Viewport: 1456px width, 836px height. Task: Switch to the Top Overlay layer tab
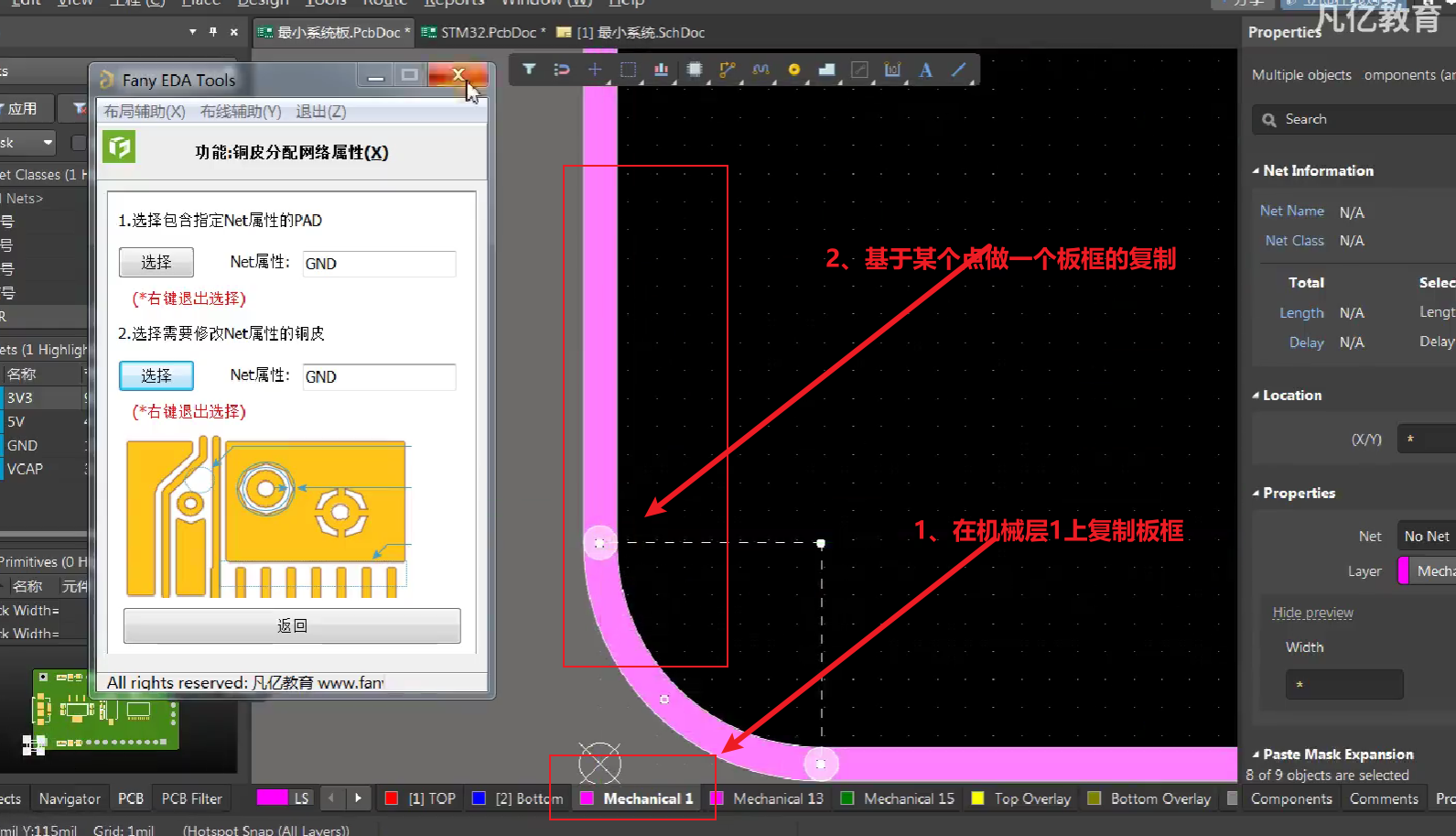(x=1021, y=798)
